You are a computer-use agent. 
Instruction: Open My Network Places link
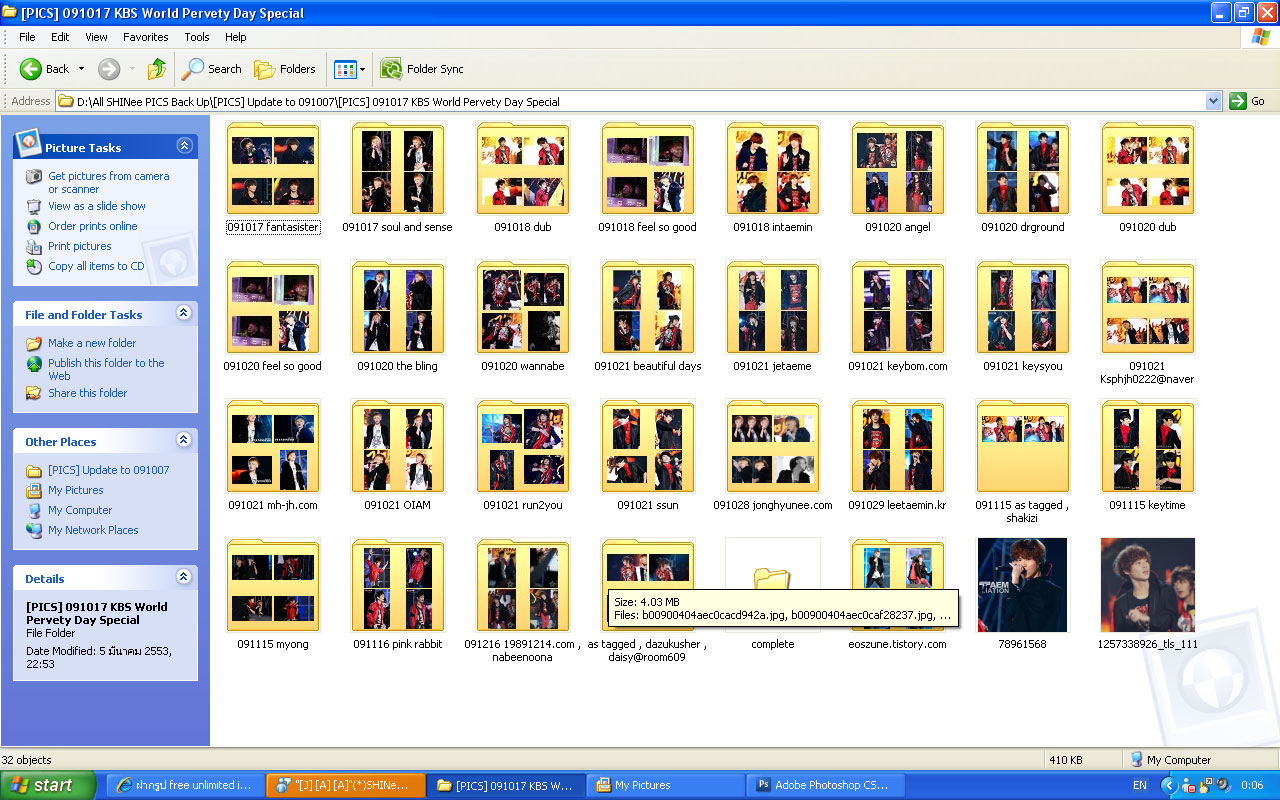93,530
